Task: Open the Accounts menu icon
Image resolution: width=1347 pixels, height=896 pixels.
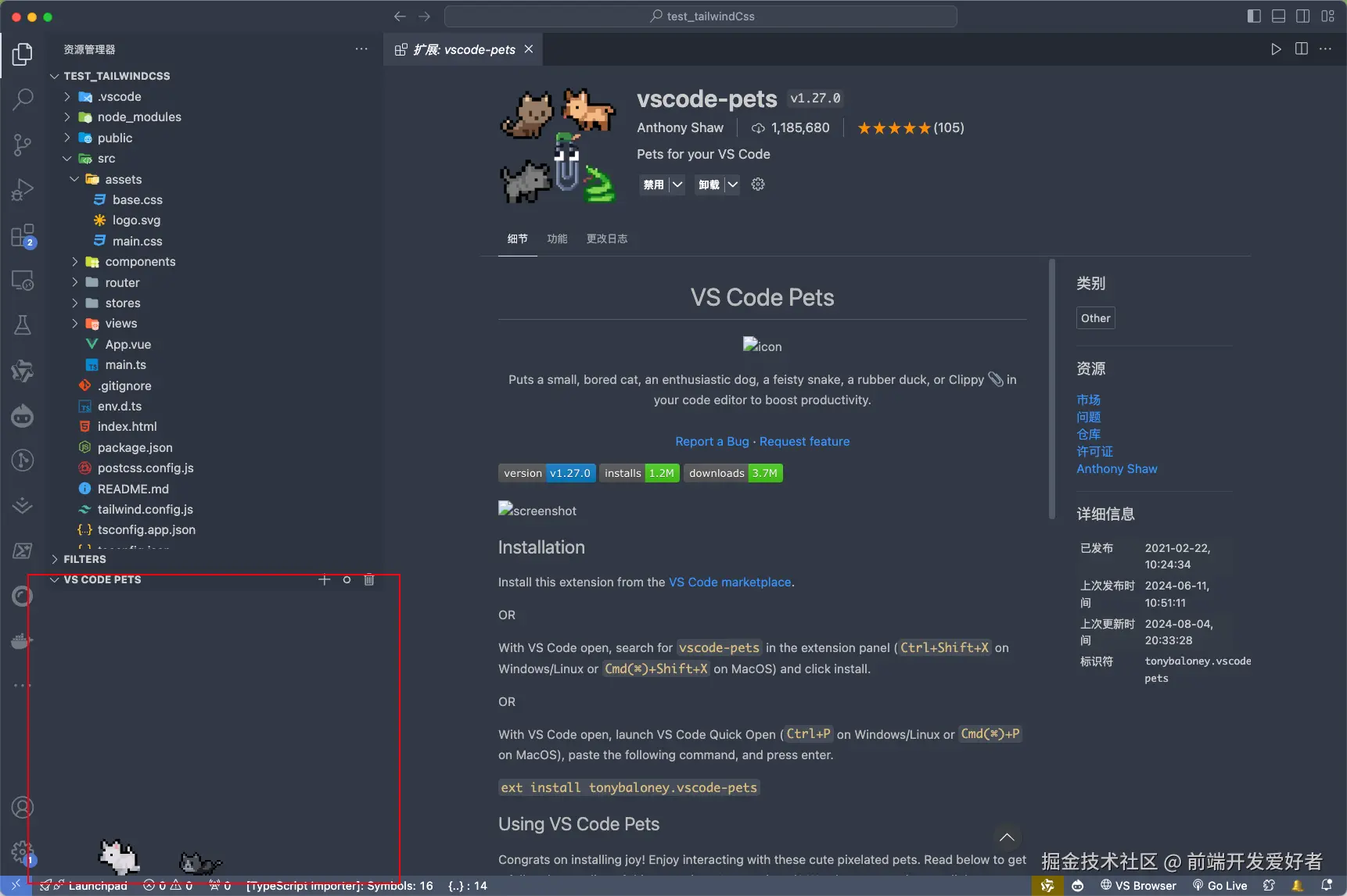Action: click(x=23, y=807)
